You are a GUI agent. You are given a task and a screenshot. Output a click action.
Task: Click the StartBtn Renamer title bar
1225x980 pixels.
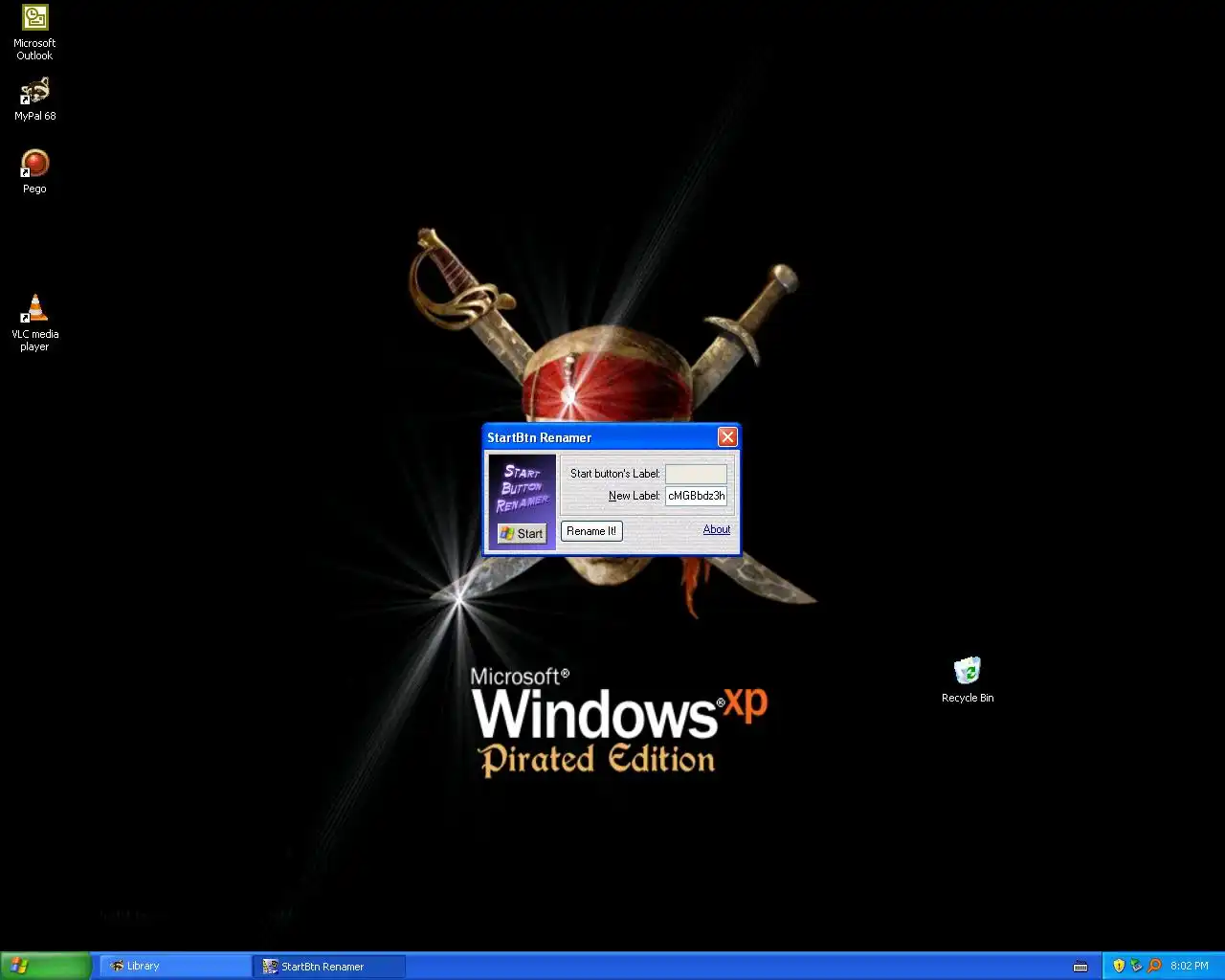click(x=600, y=437)
